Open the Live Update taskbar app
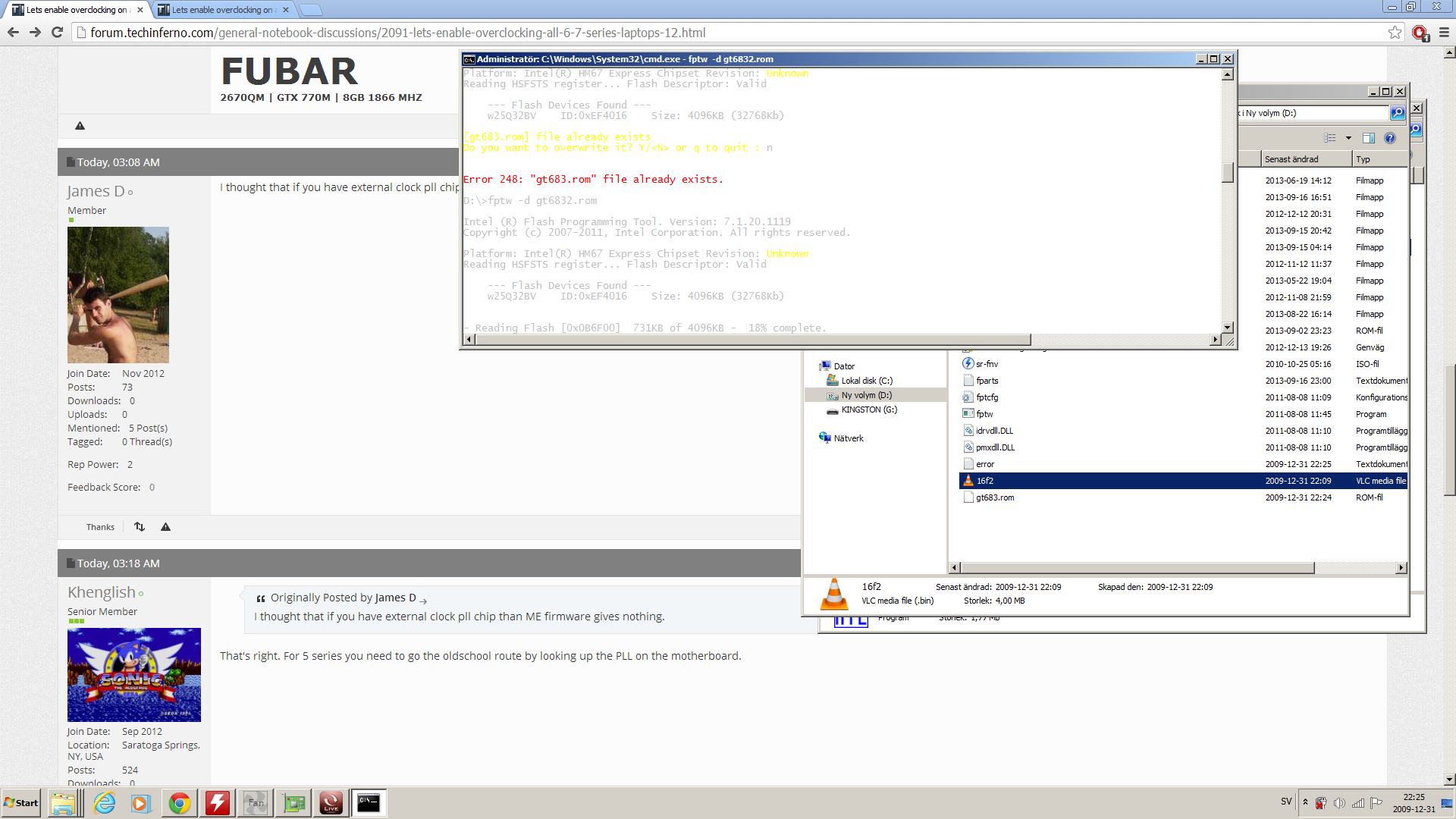 pos(331,803)
